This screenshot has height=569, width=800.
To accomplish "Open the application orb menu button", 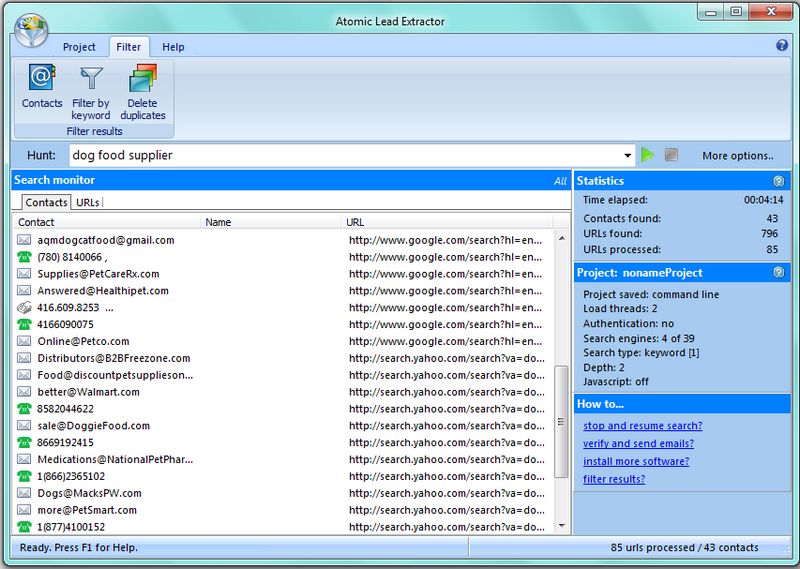I will coord(31,31).
